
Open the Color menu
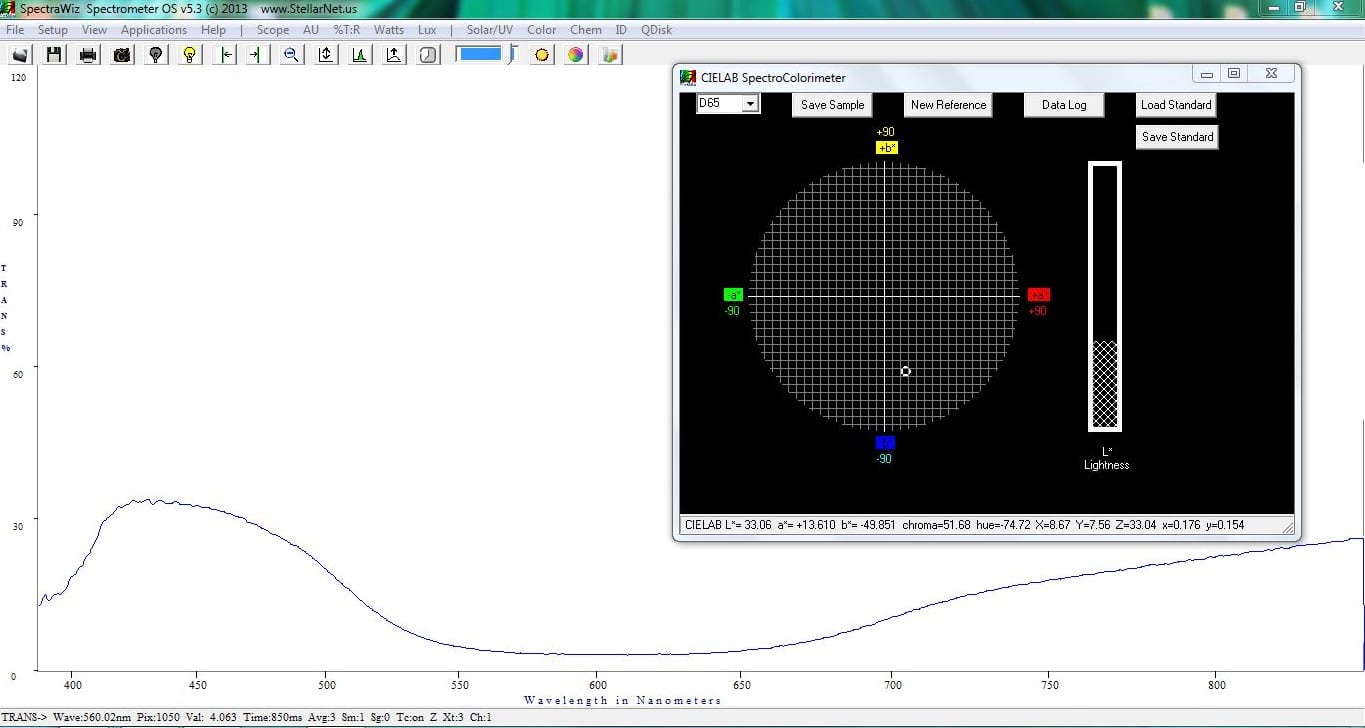542,30
